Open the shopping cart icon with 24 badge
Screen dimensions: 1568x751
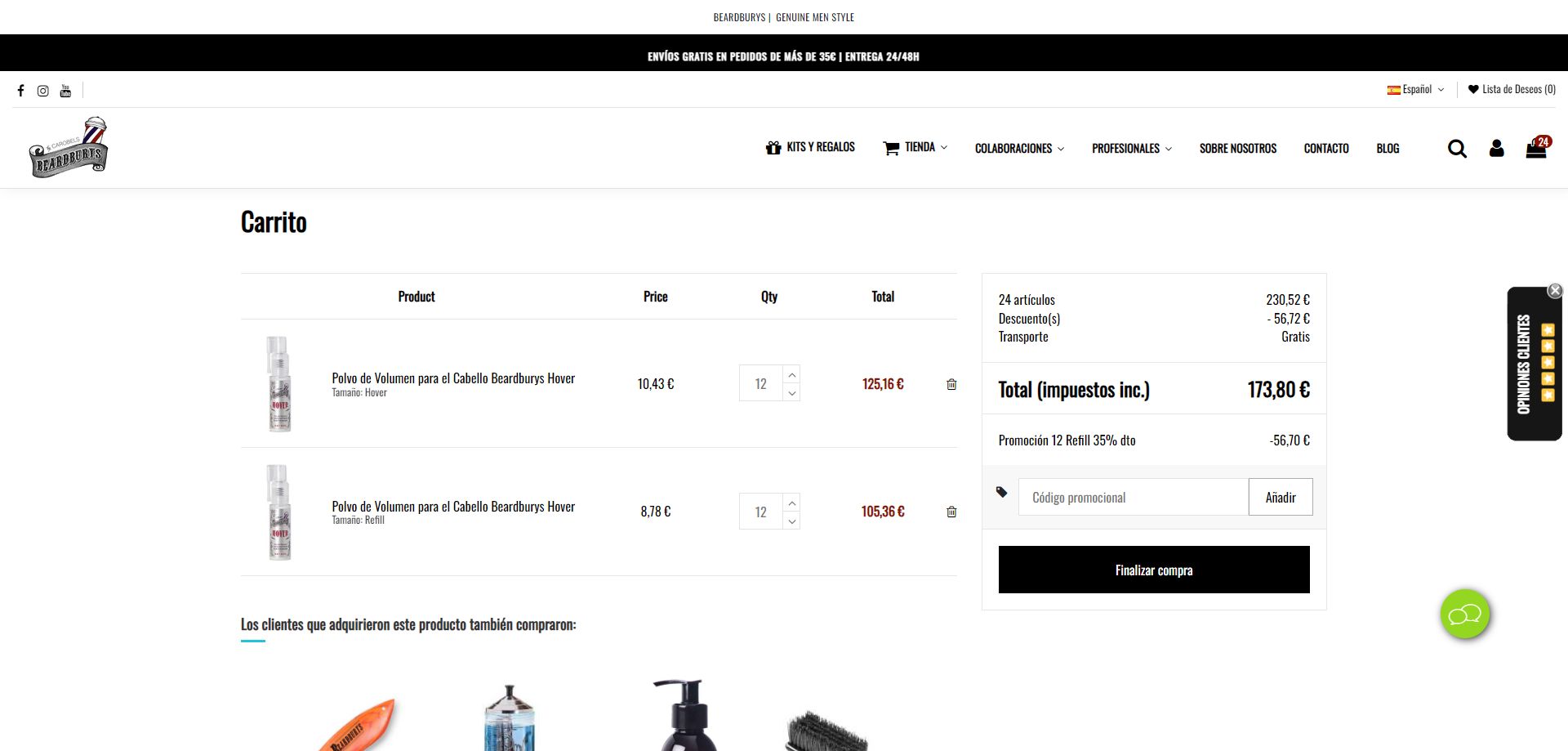[1536, 149]
